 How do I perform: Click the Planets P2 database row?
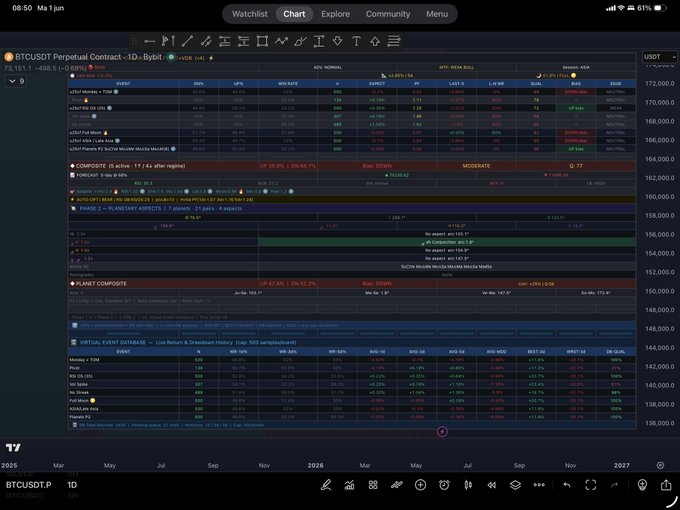tap(352, 417)
